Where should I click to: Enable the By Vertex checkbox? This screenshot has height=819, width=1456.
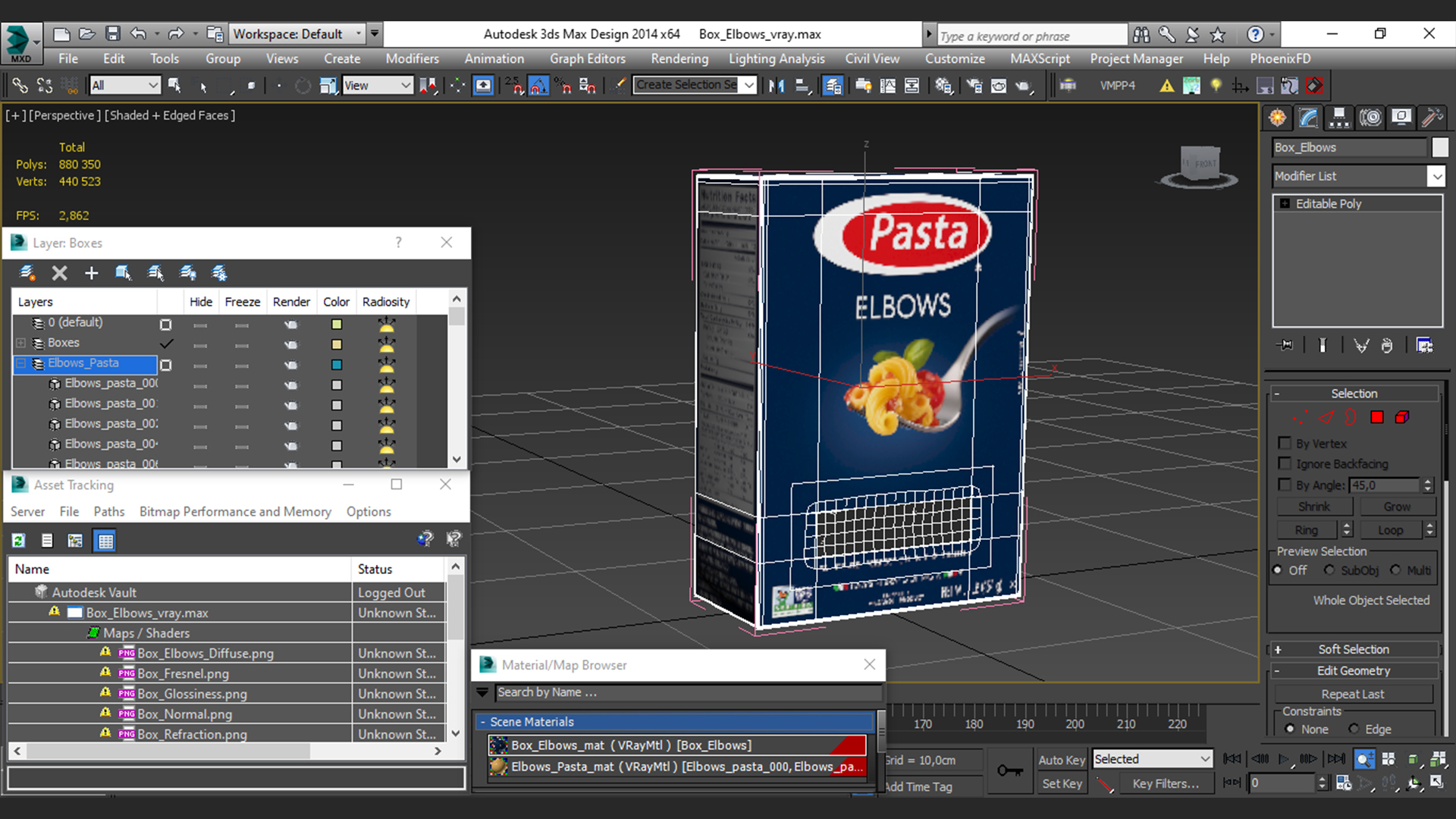[x=1285, y=443]
